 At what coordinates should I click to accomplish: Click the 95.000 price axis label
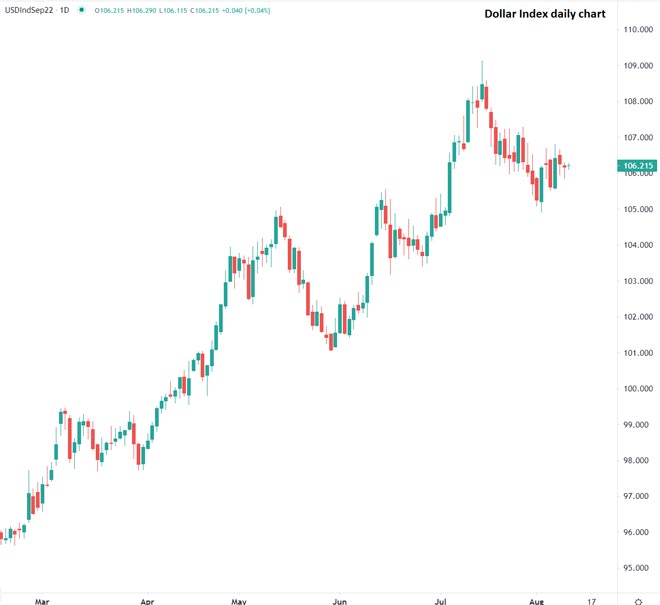tap(637, 568)
